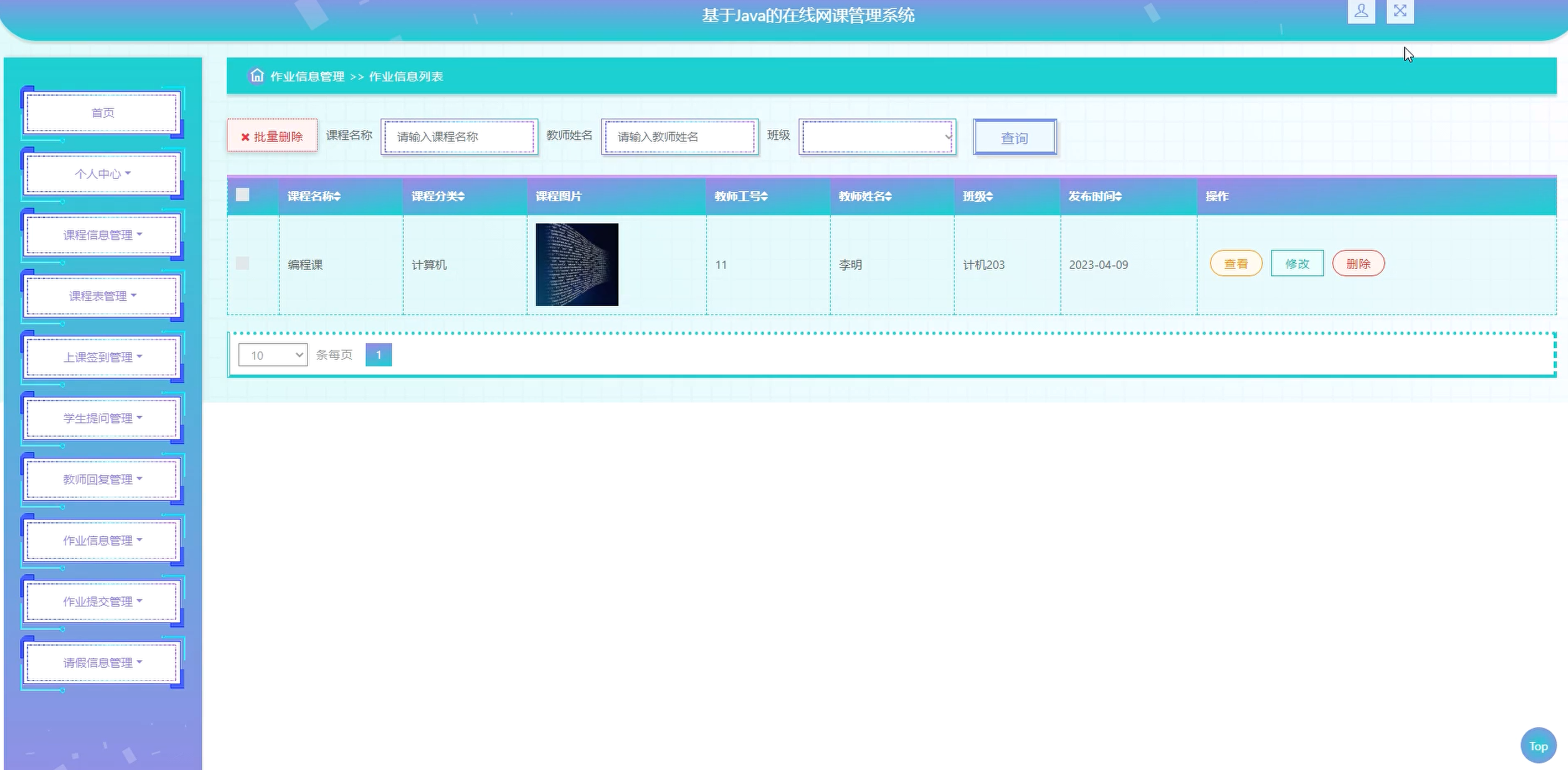Sort by 教师姓名 column arrows

tap(889, 196)
